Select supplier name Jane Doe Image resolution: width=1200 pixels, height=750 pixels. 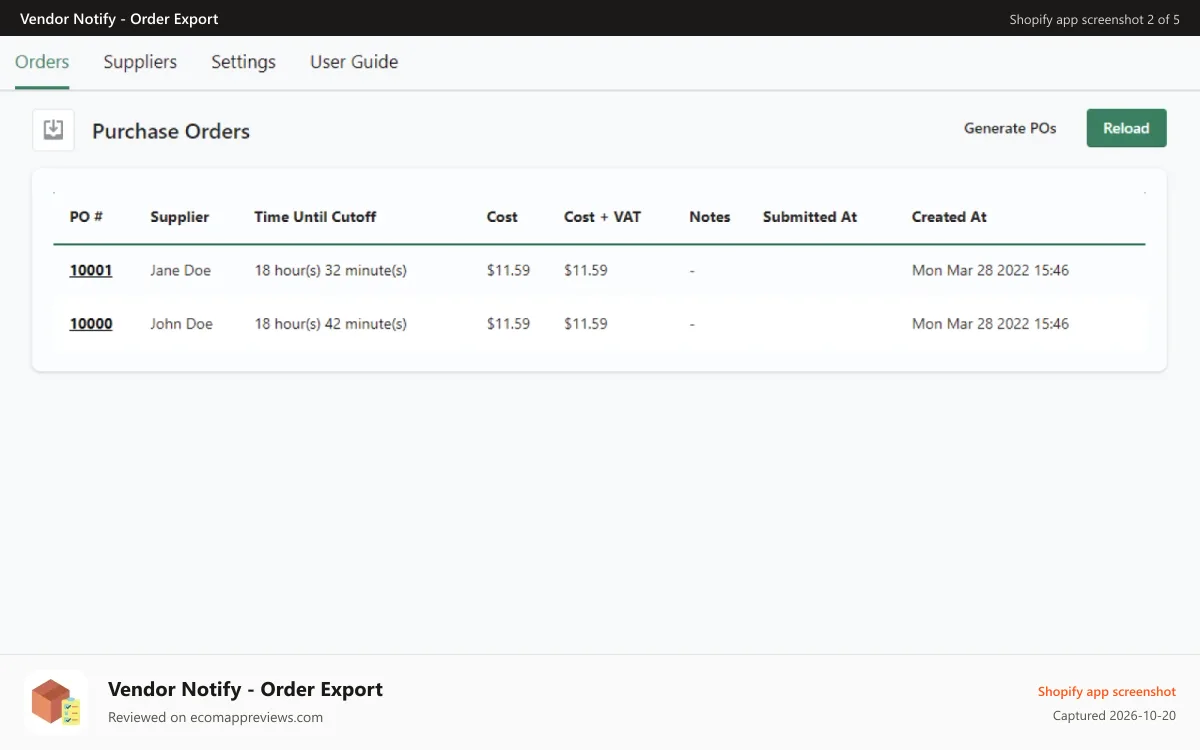[181, 270]
